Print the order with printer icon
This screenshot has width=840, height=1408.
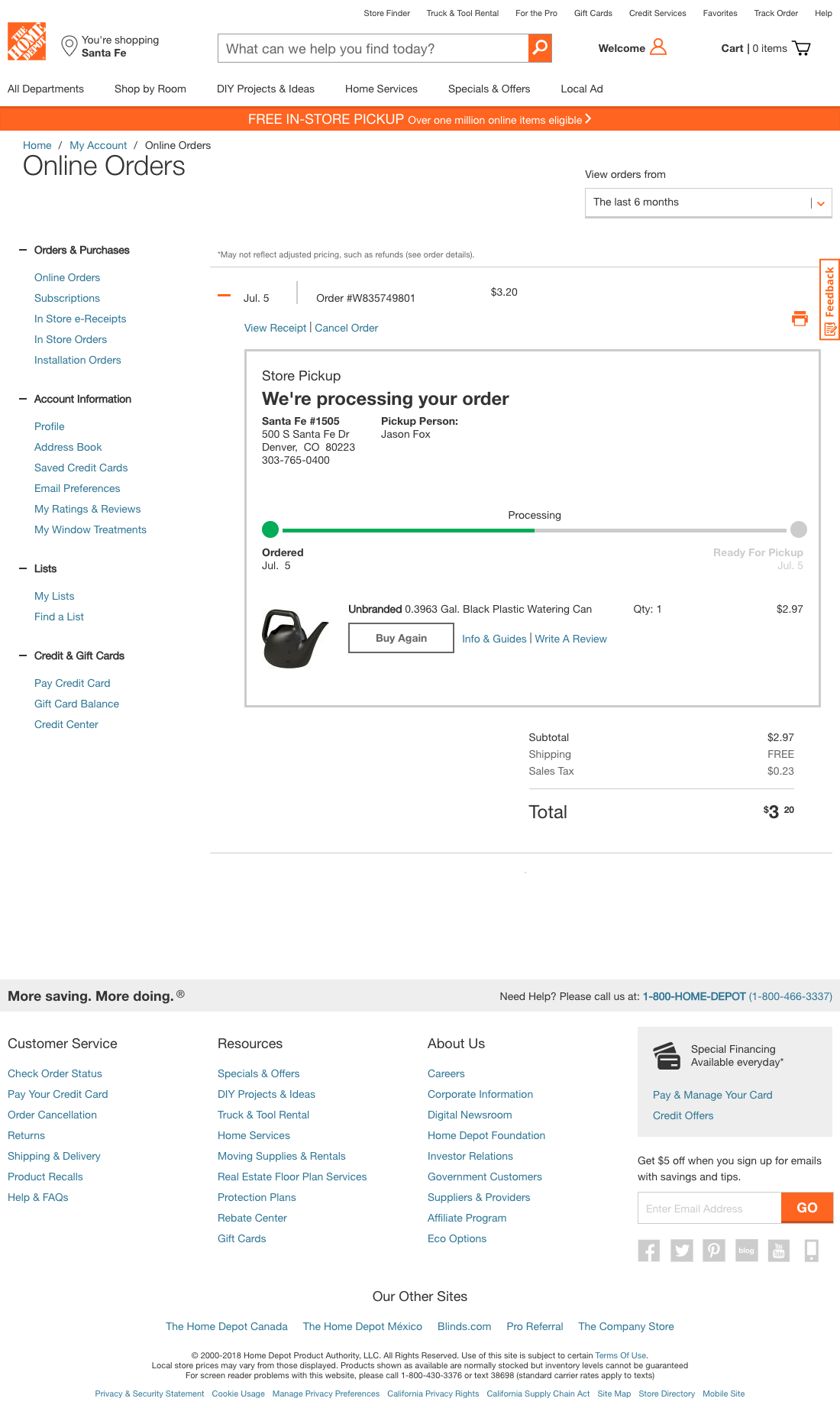coord(800,319)
